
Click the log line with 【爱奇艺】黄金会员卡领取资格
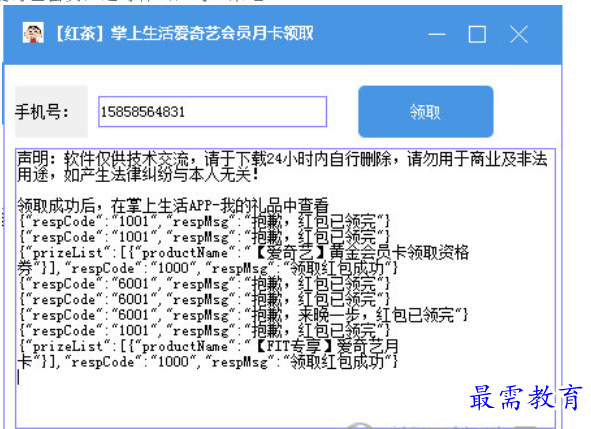tap(244, 253)
